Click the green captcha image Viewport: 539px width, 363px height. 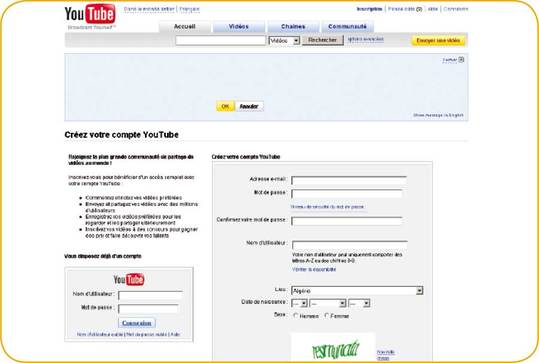pos(333,347)
